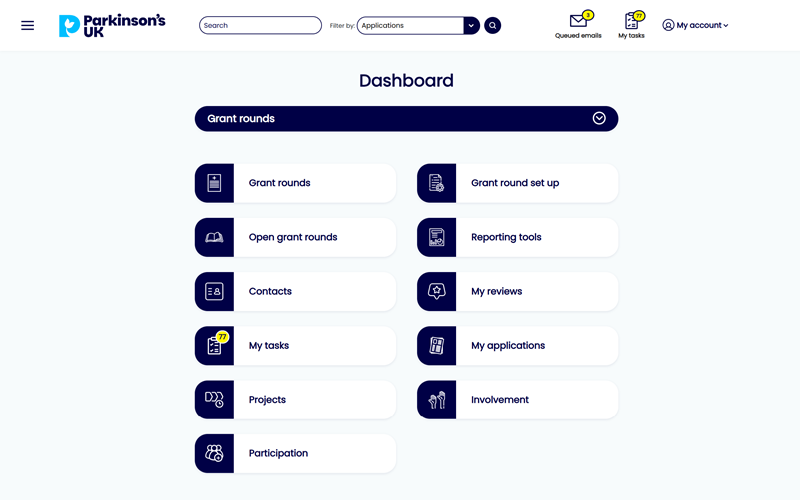The width and height of the screenshot is (800, 500).
Task: Click the 77 badge on My tasks tile
Action: 222,337
